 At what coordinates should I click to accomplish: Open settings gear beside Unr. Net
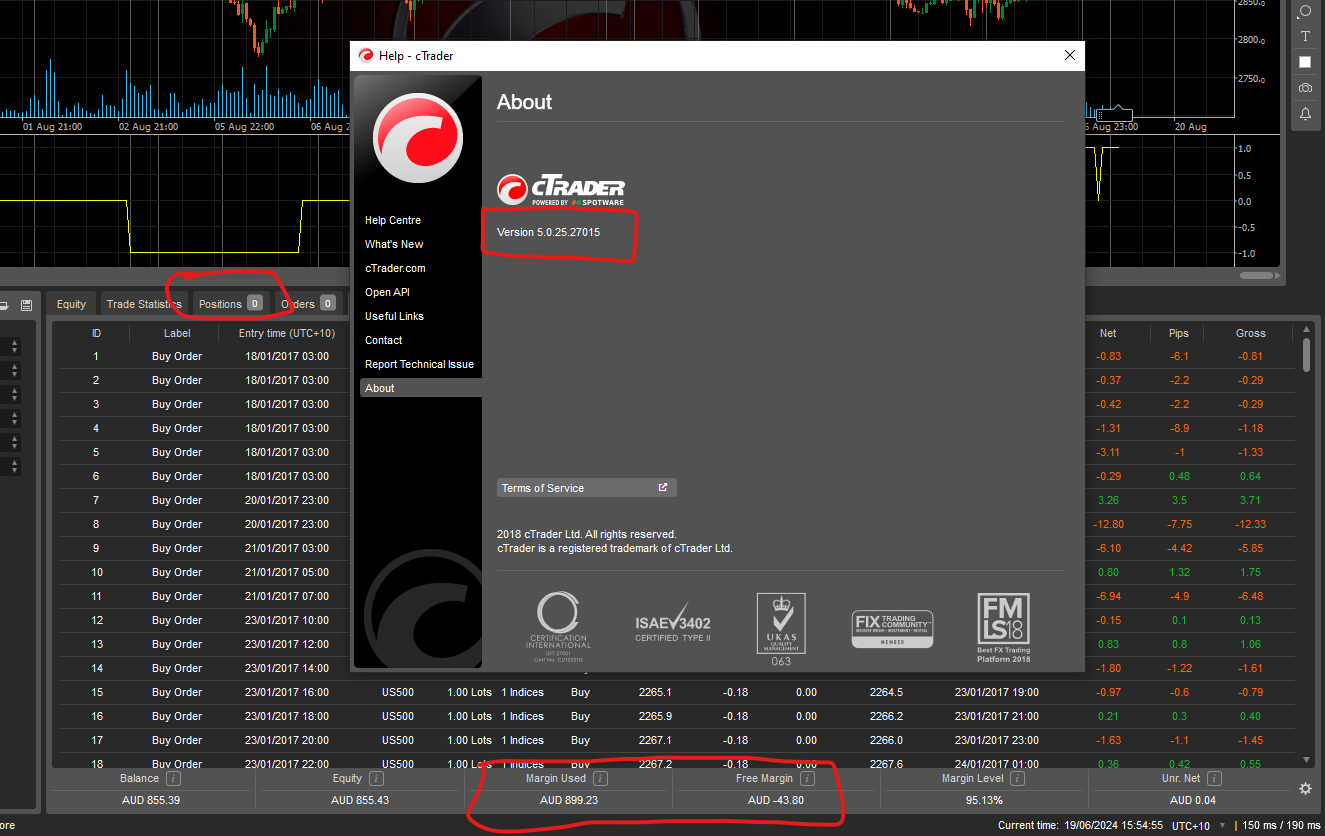[1305, 788]
